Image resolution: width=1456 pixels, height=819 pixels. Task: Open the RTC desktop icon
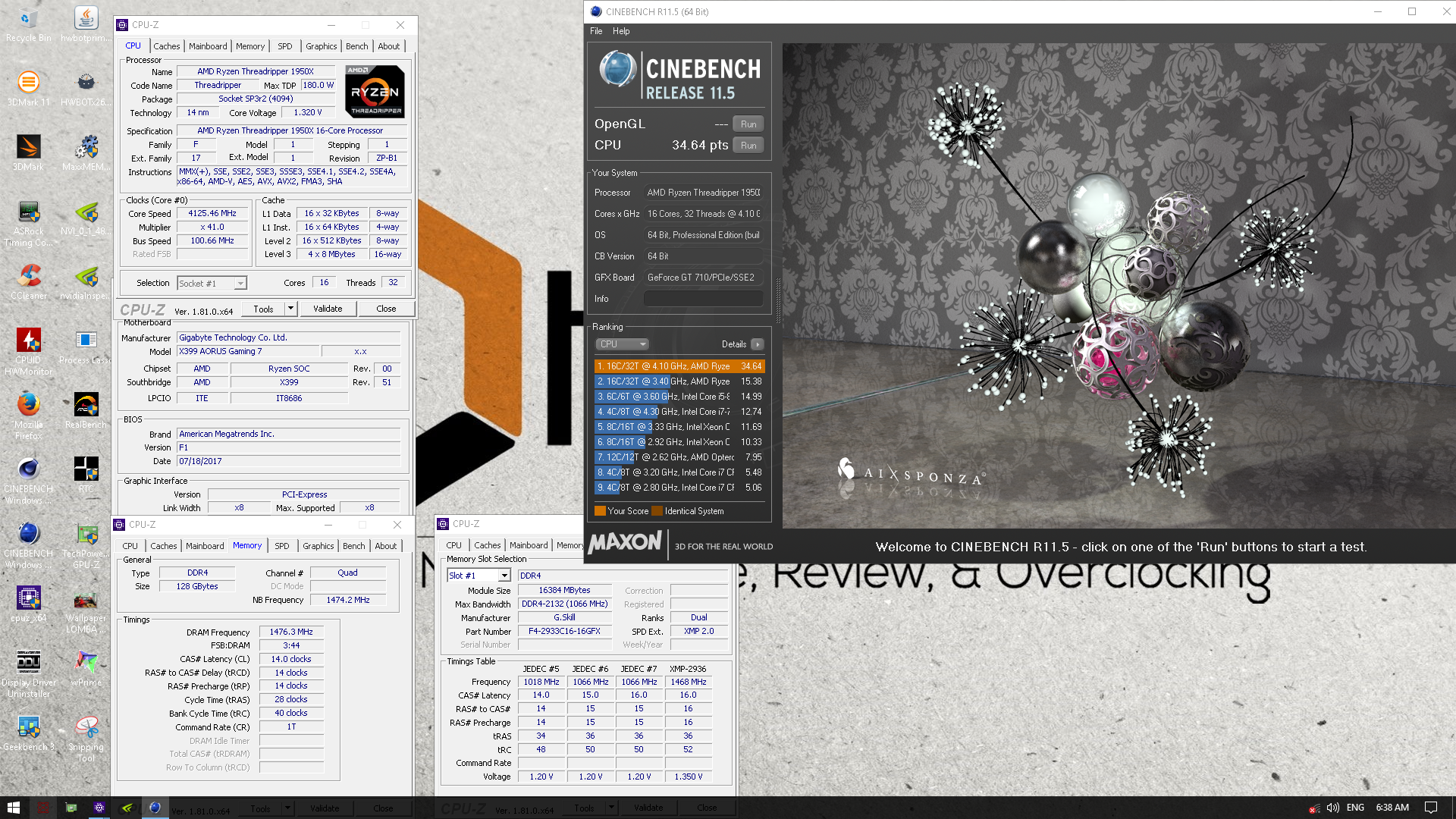click(86, 475)
